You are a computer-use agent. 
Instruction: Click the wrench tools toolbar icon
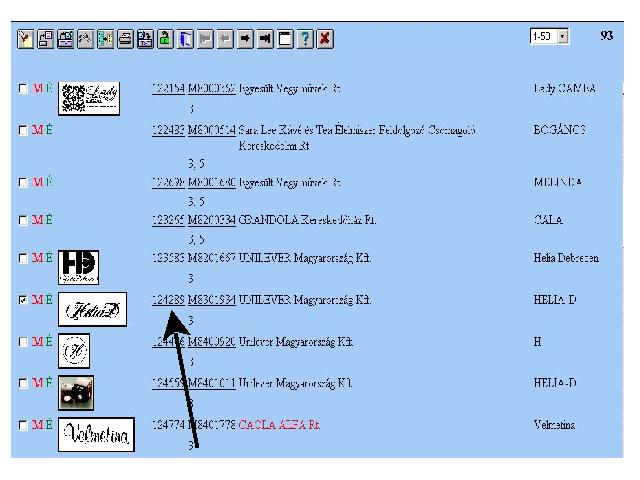coord(85,39)
